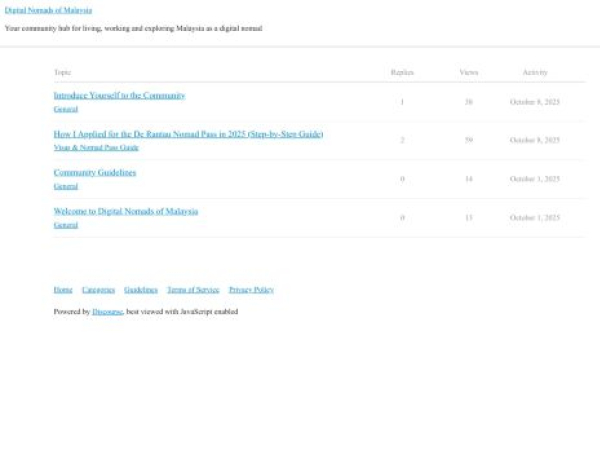The image size is (600, 450).
Task: Open the 'Introduce Yourself to the Community' topic
Action: (119, 95)
